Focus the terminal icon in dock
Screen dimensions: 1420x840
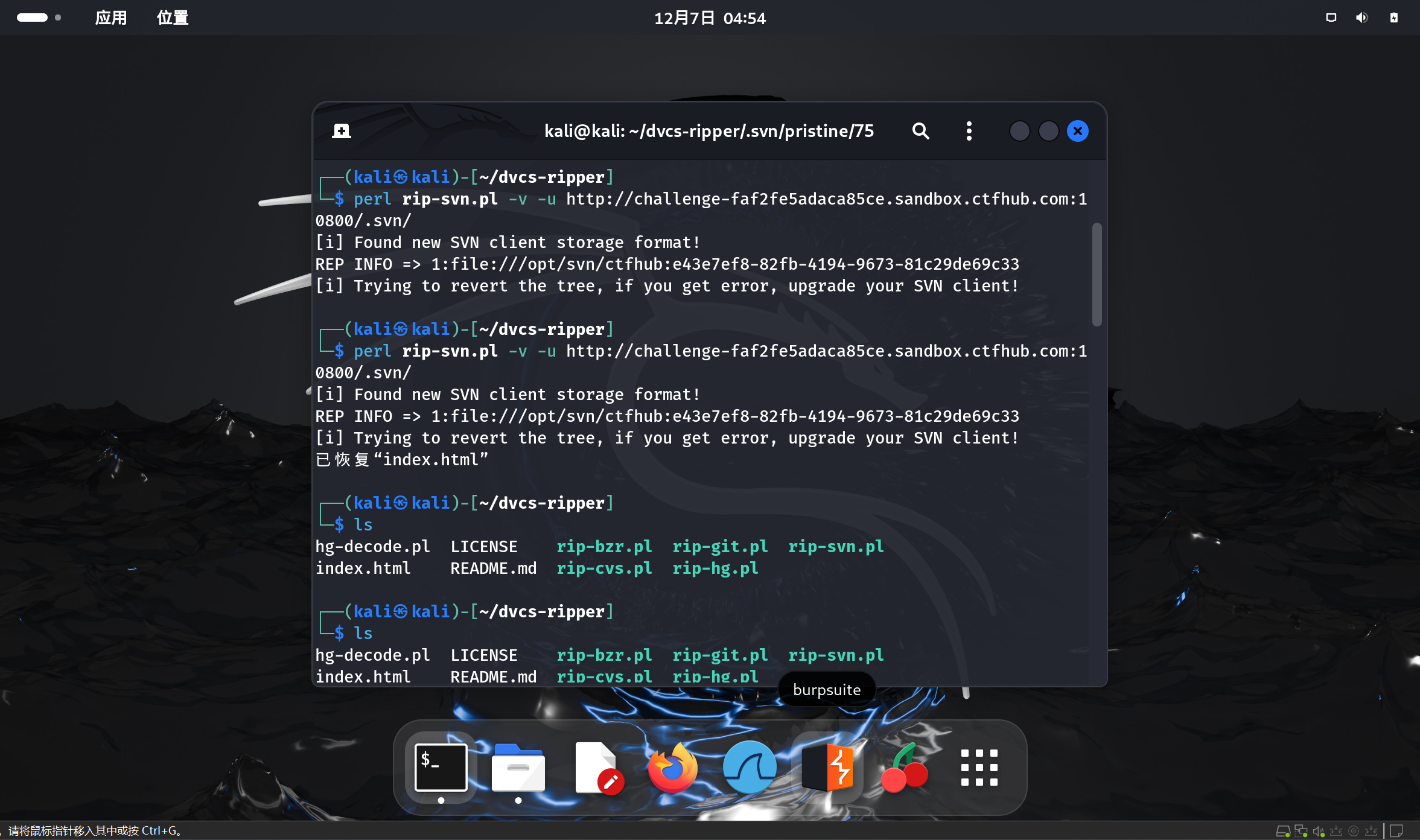point(441,768)
